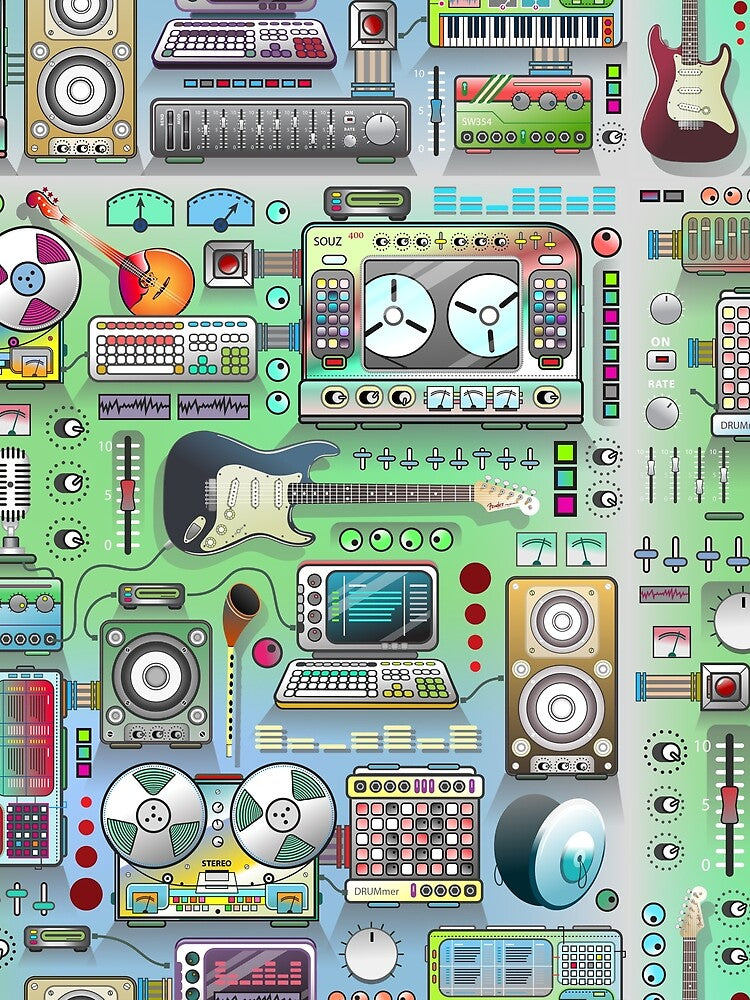Image resolution: width=750 pixels, height=1000 pixels.
Task: Toggle the leftmost green light below the guitar
Action: tap(351, 540)
